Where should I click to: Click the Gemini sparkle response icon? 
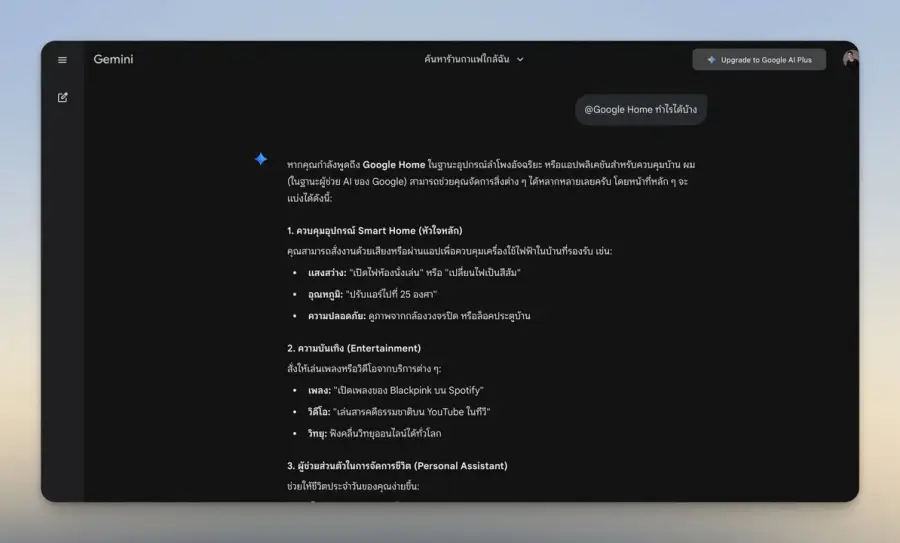pos(261,159)
